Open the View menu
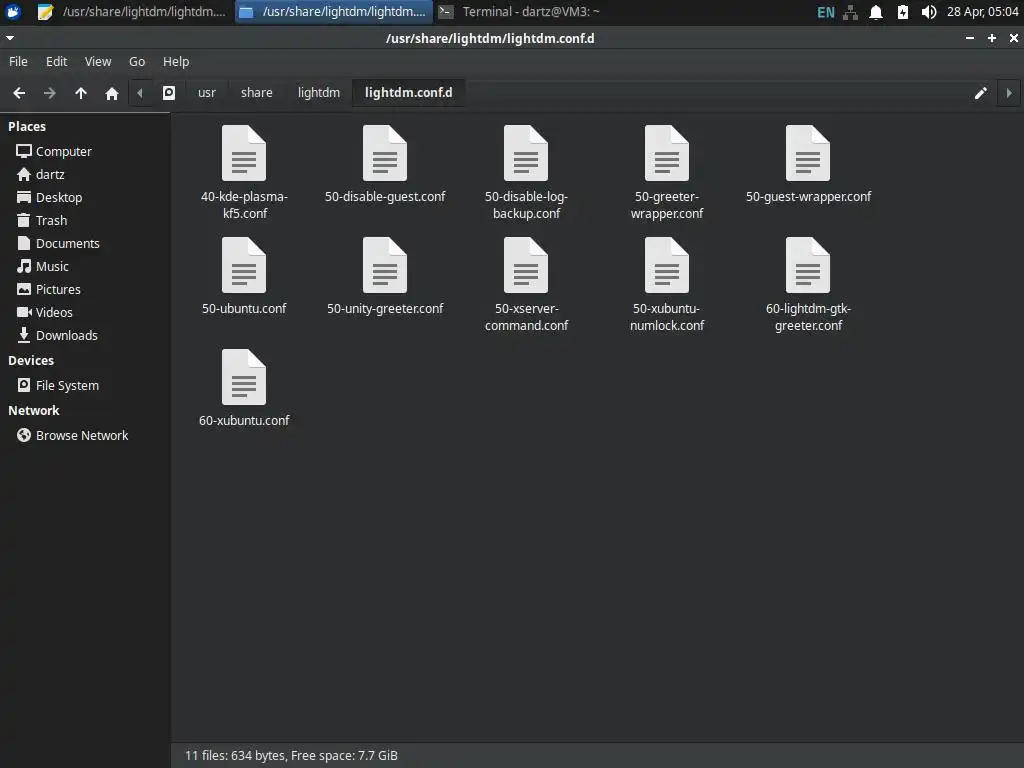Screen dimensions: 1024x768 point(98,61)
